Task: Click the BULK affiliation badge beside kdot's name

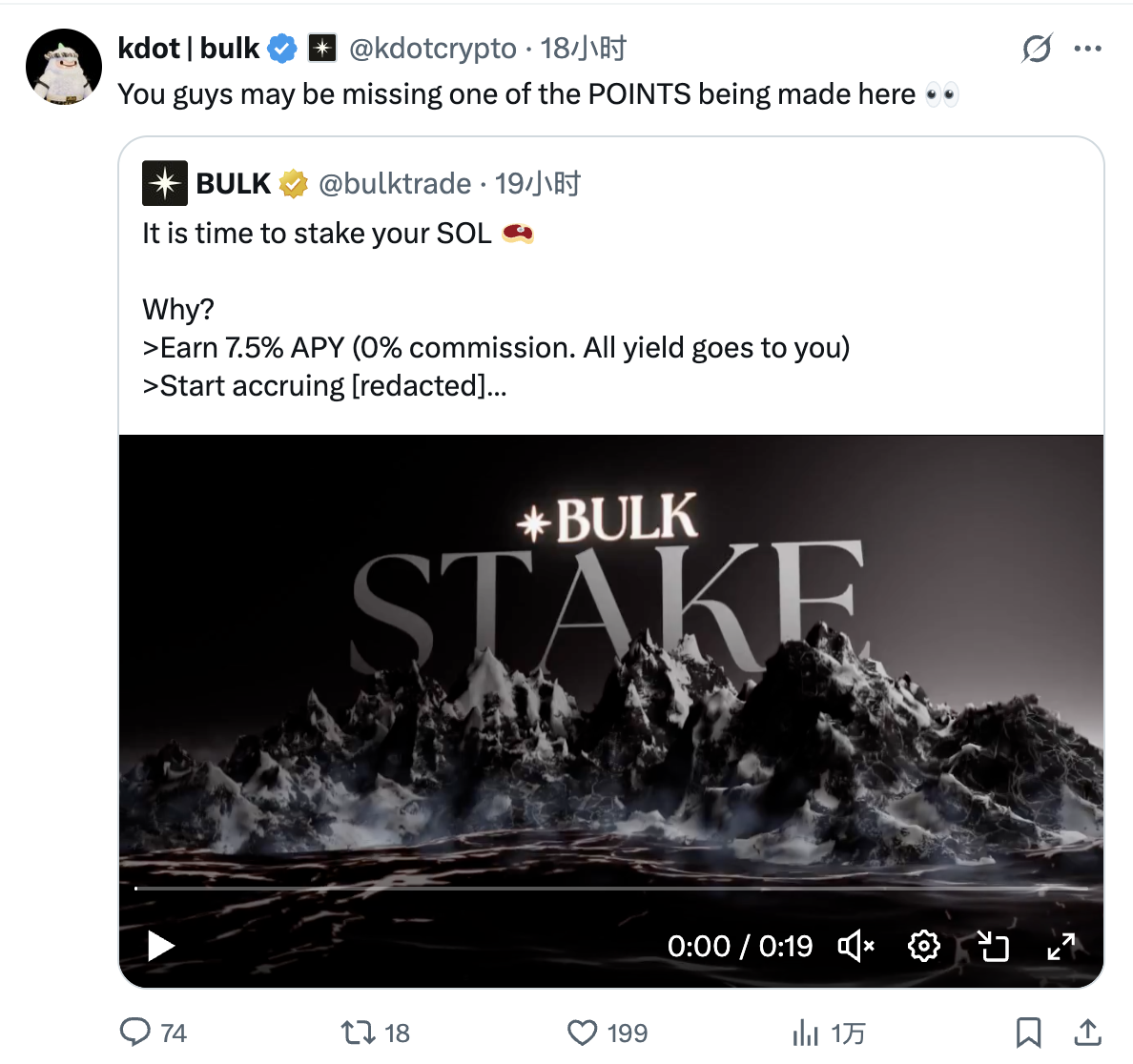Action: tap(322, 48)
